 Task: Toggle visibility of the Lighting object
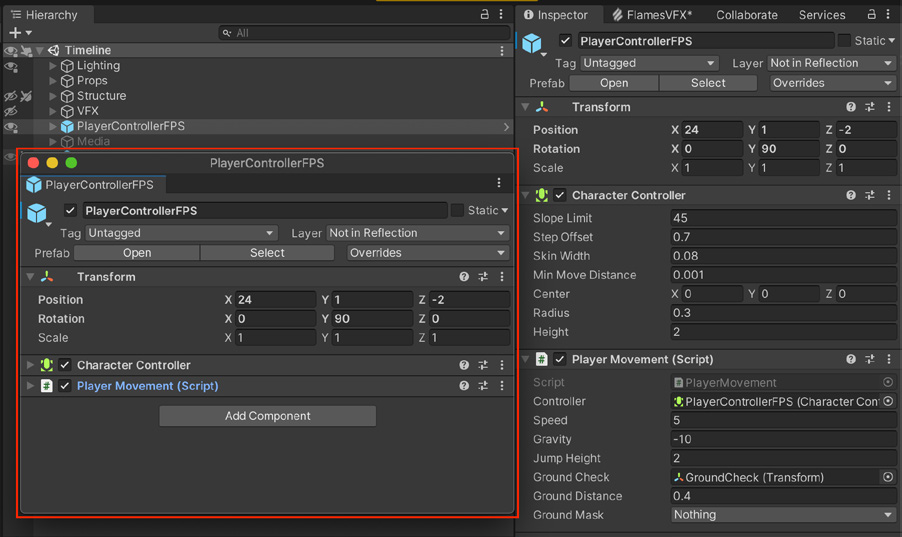tap(10, 66)
